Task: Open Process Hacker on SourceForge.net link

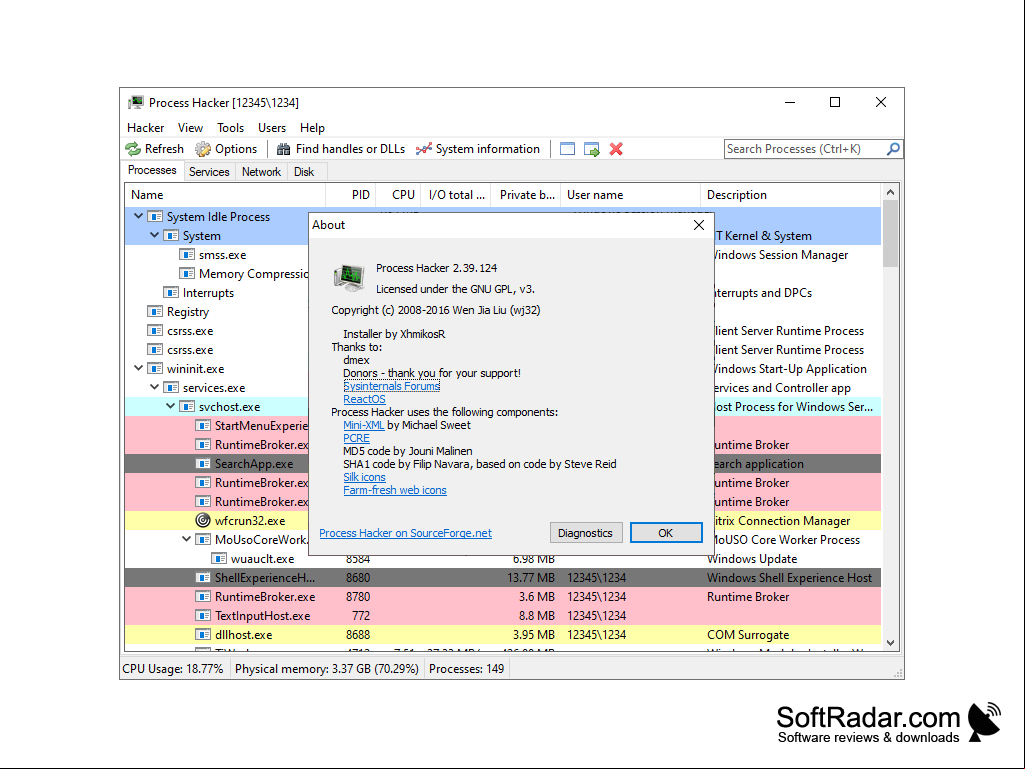Action: point(405,533)
